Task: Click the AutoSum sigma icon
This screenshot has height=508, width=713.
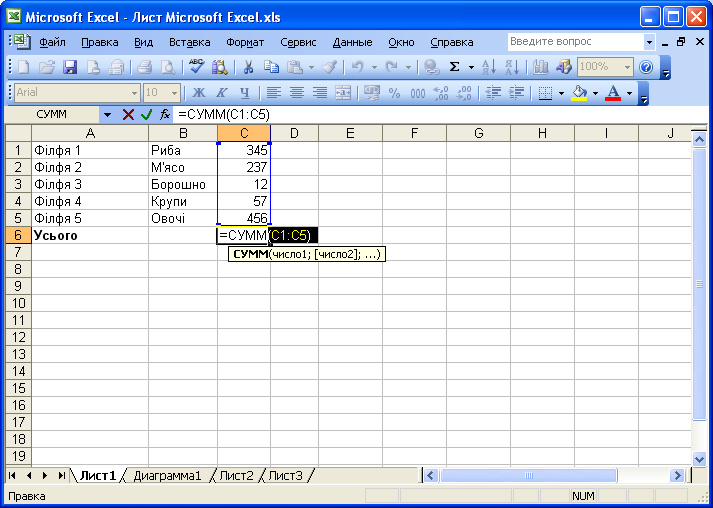Action: tap(454, 68)
